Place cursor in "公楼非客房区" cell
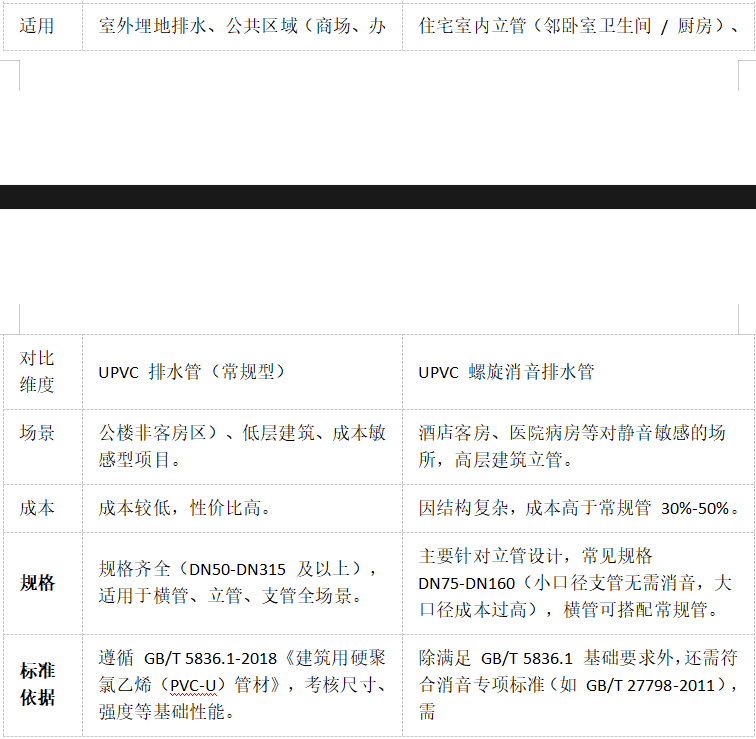Viewport: 756px width, 739px height. 158,434
